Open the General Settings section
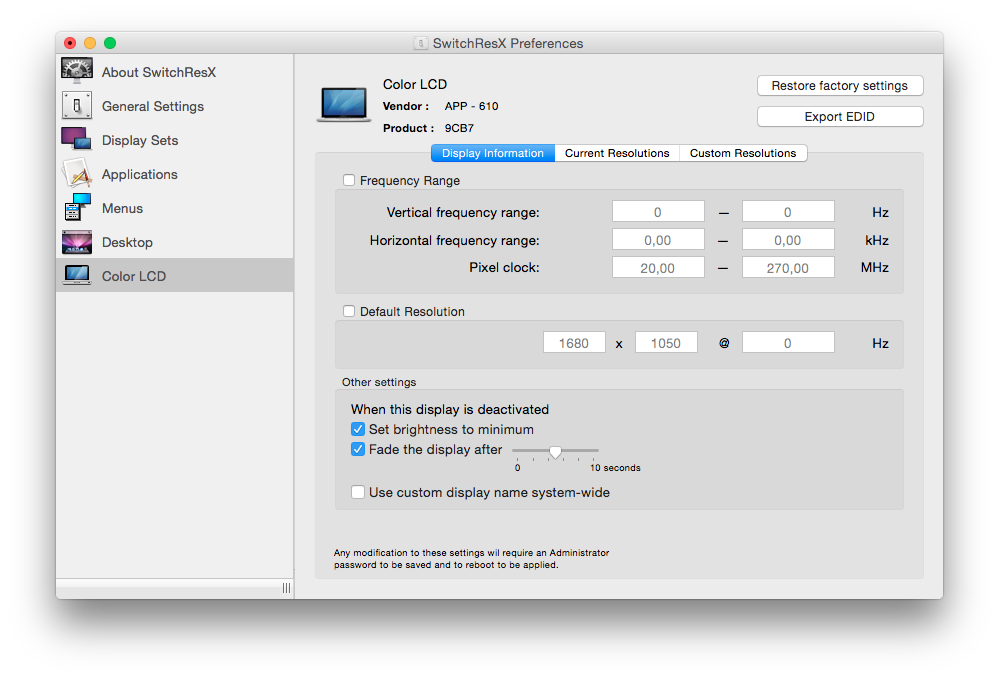This screenshot has width=999, height=679. coord(175,106)
